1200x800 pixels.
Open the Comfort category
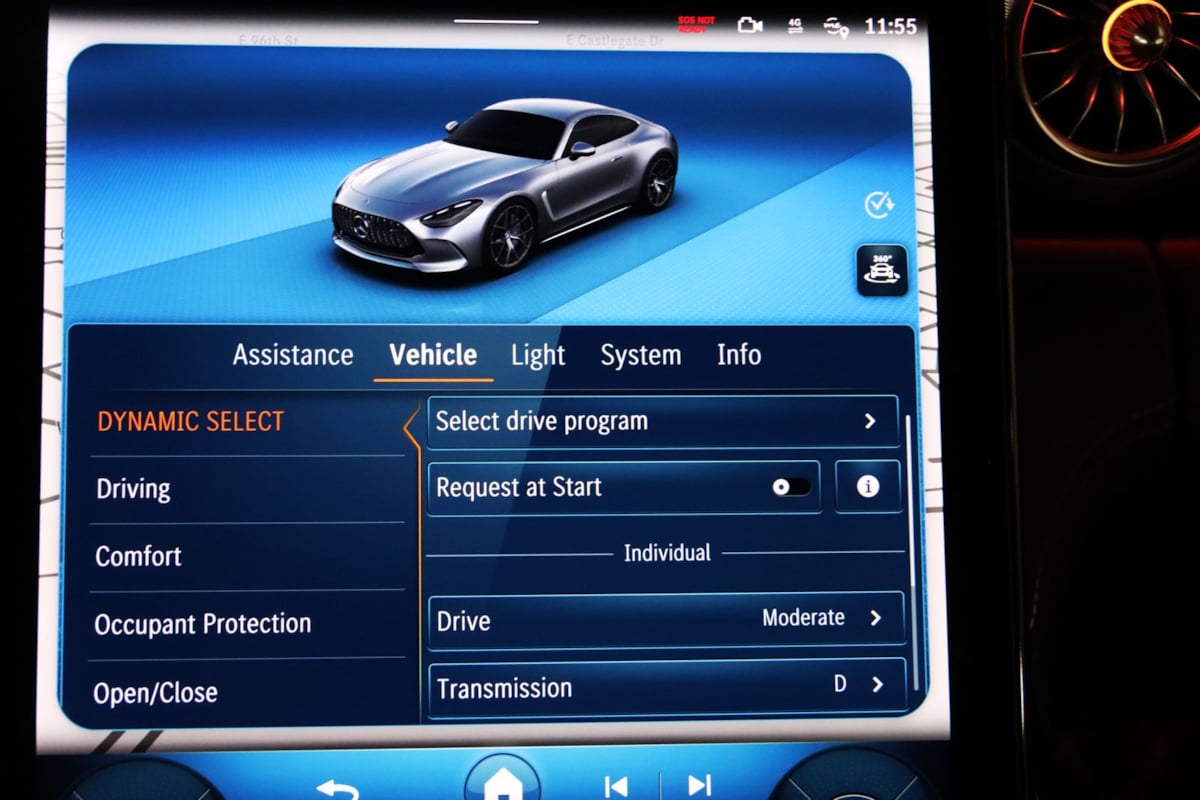tap(247, 556)
